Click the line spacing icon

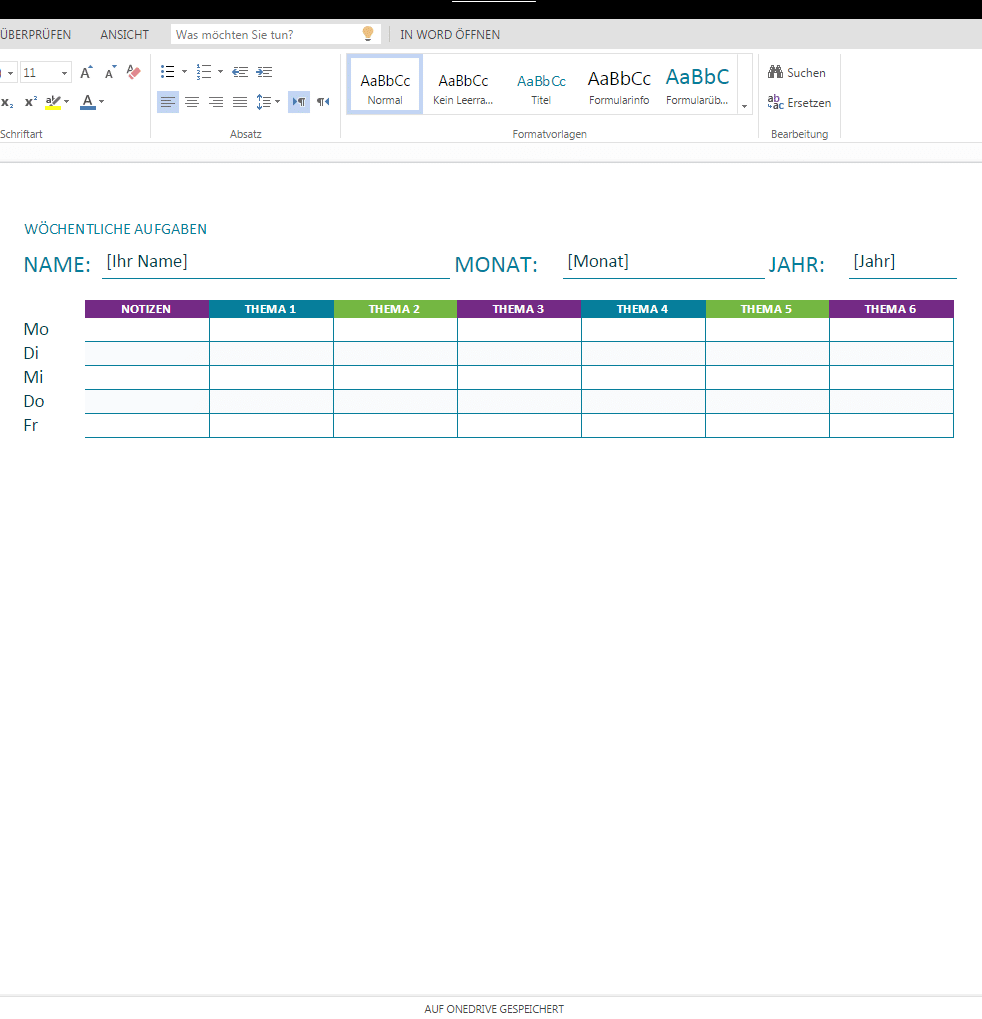263,101
